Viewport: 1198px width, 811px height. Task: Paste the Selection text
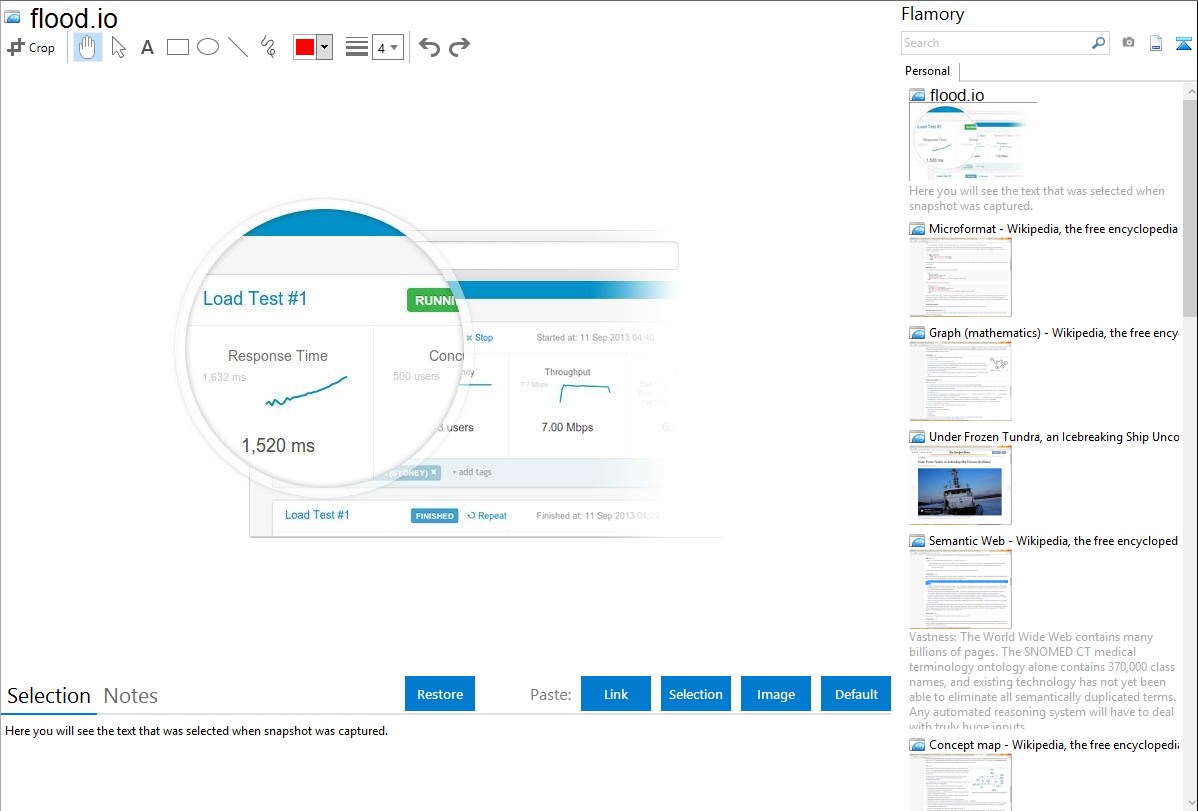click(x=695, y=694)
